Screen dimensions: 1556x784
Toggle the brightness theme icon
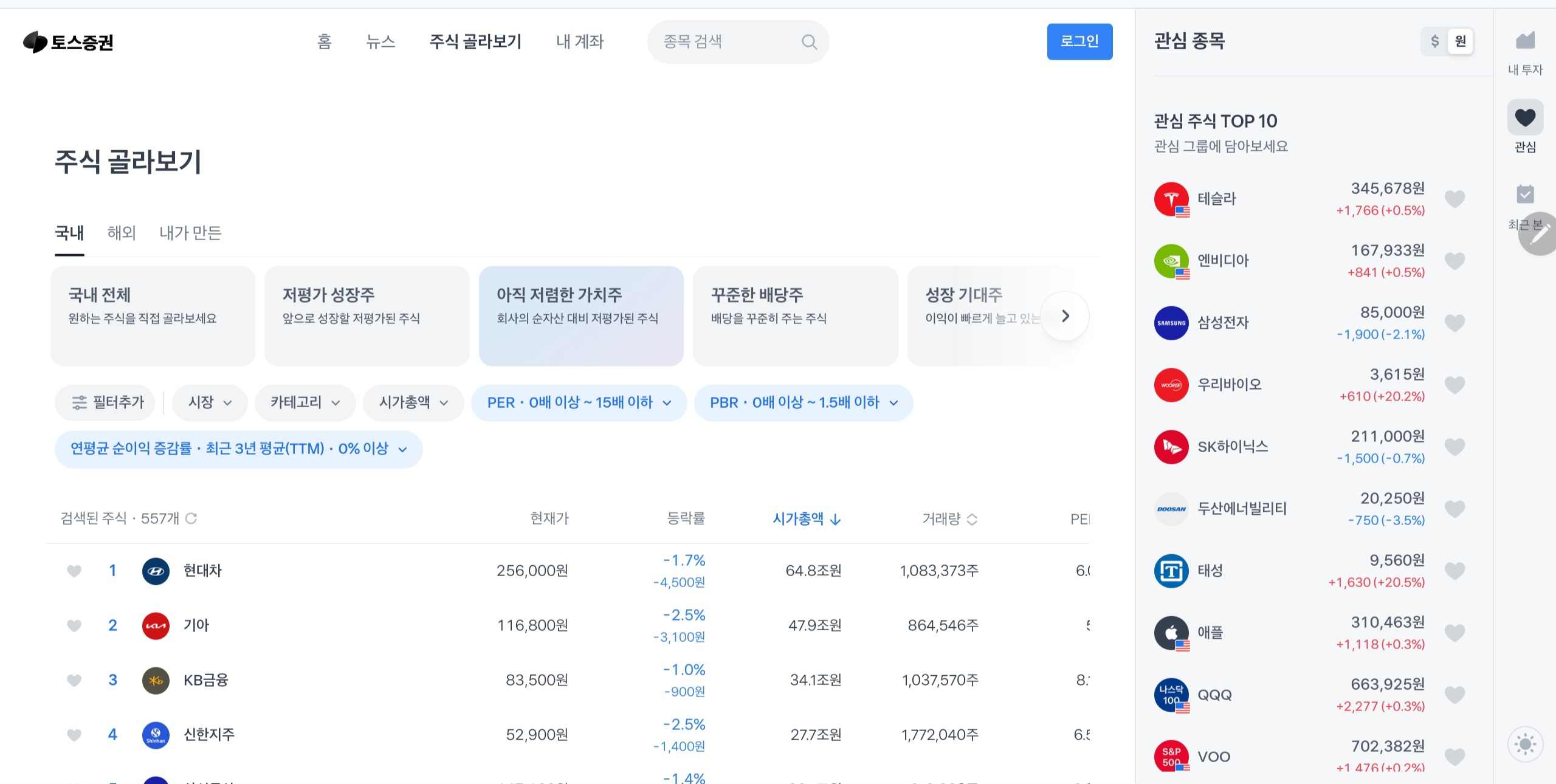tap(1525, 744)
